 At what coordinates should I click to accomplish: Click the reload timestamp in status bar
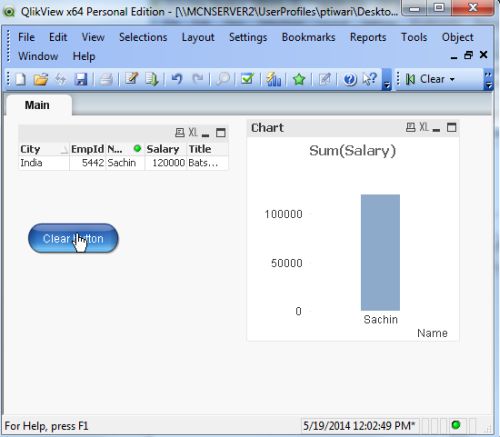[x=359, y=426]
